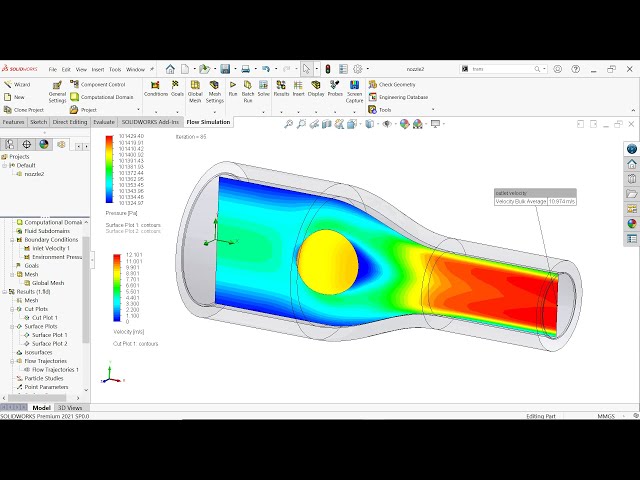Select Flow Trajectories 1 in the tree
640x480 pixels.
[x=55, y=370]
